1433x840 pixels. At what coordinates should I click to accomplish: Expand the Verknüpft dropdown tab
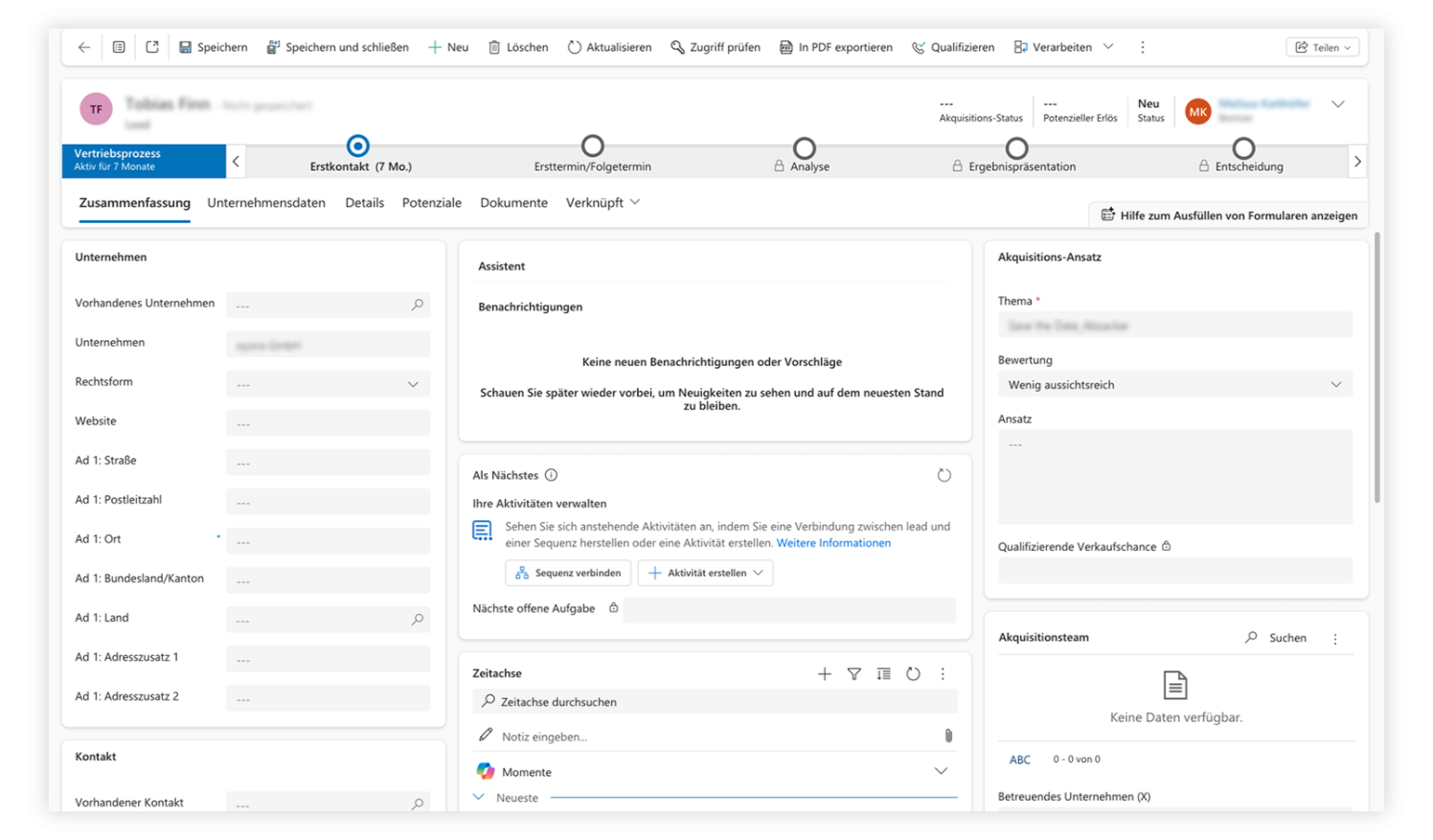[x=603, y=203]
